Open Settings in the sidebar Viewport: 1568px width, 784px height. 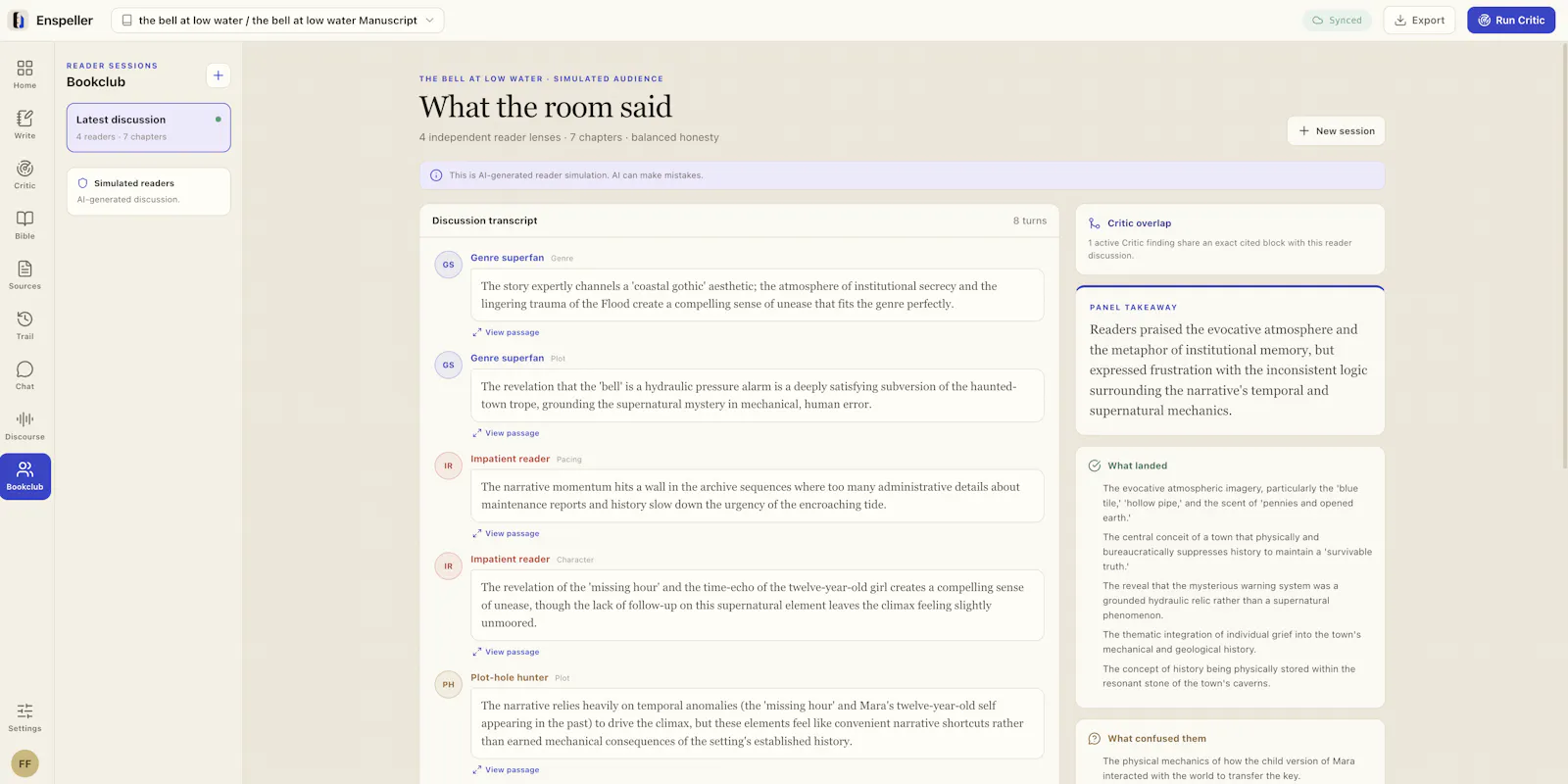click(25, 717)
